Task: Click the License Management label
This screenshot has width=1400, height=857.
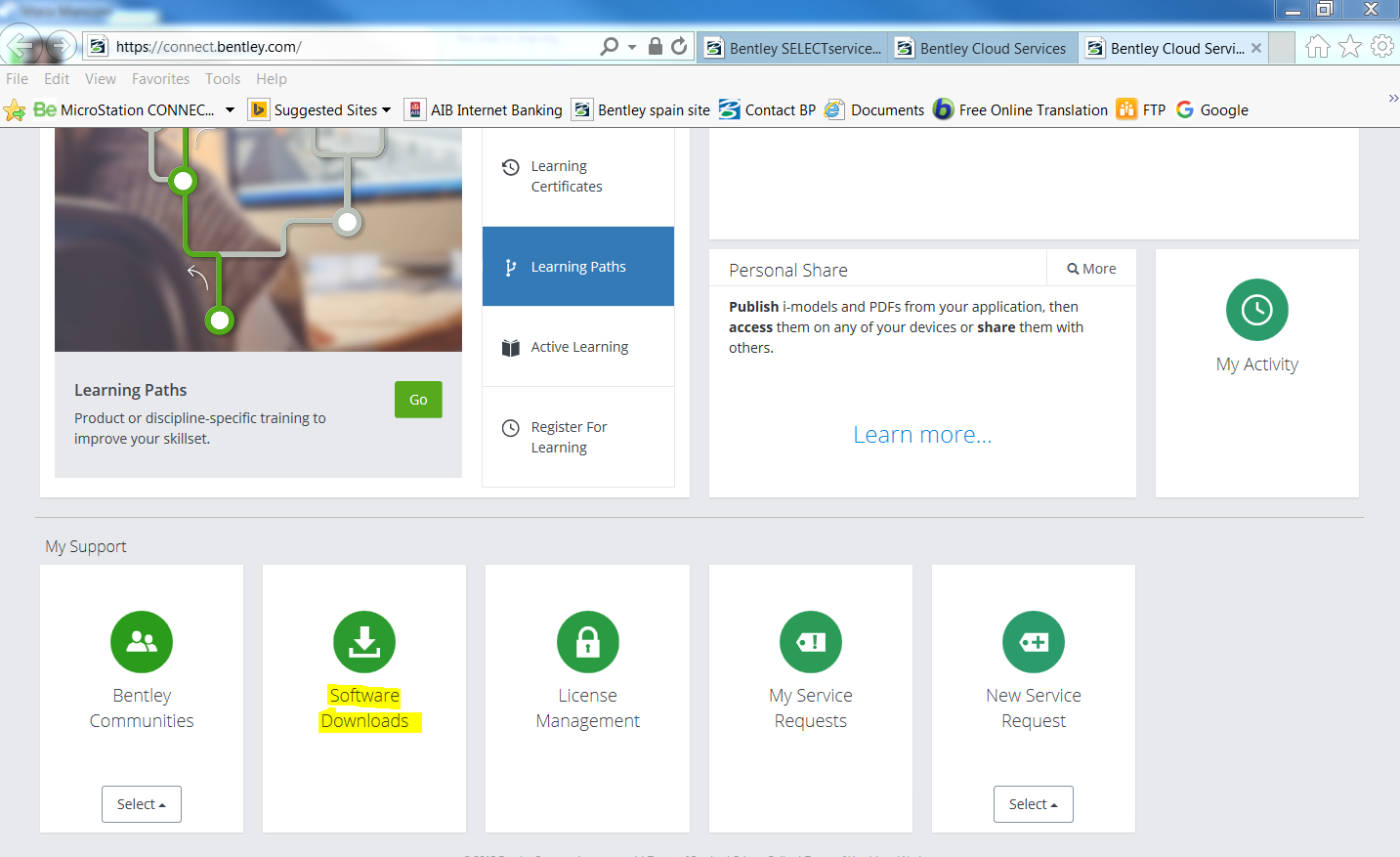Action: 587,708
